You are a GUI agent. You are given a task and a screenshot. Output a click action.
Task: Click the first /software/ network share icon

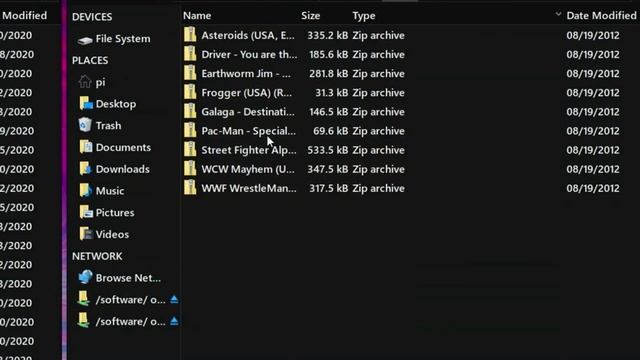point(83,299)
